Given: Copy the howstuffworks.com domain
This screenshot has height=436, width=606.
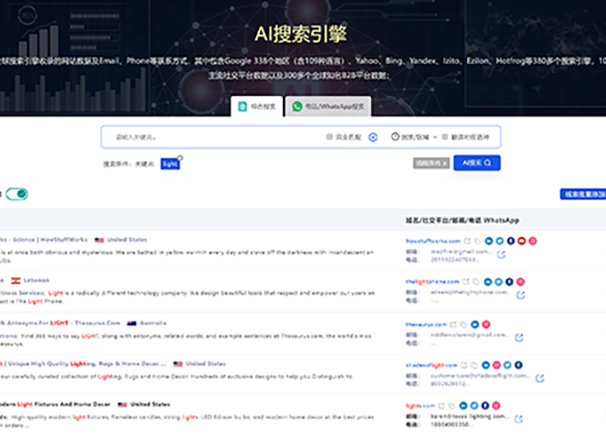Looking at the screenshot, I should click(478, 241).
